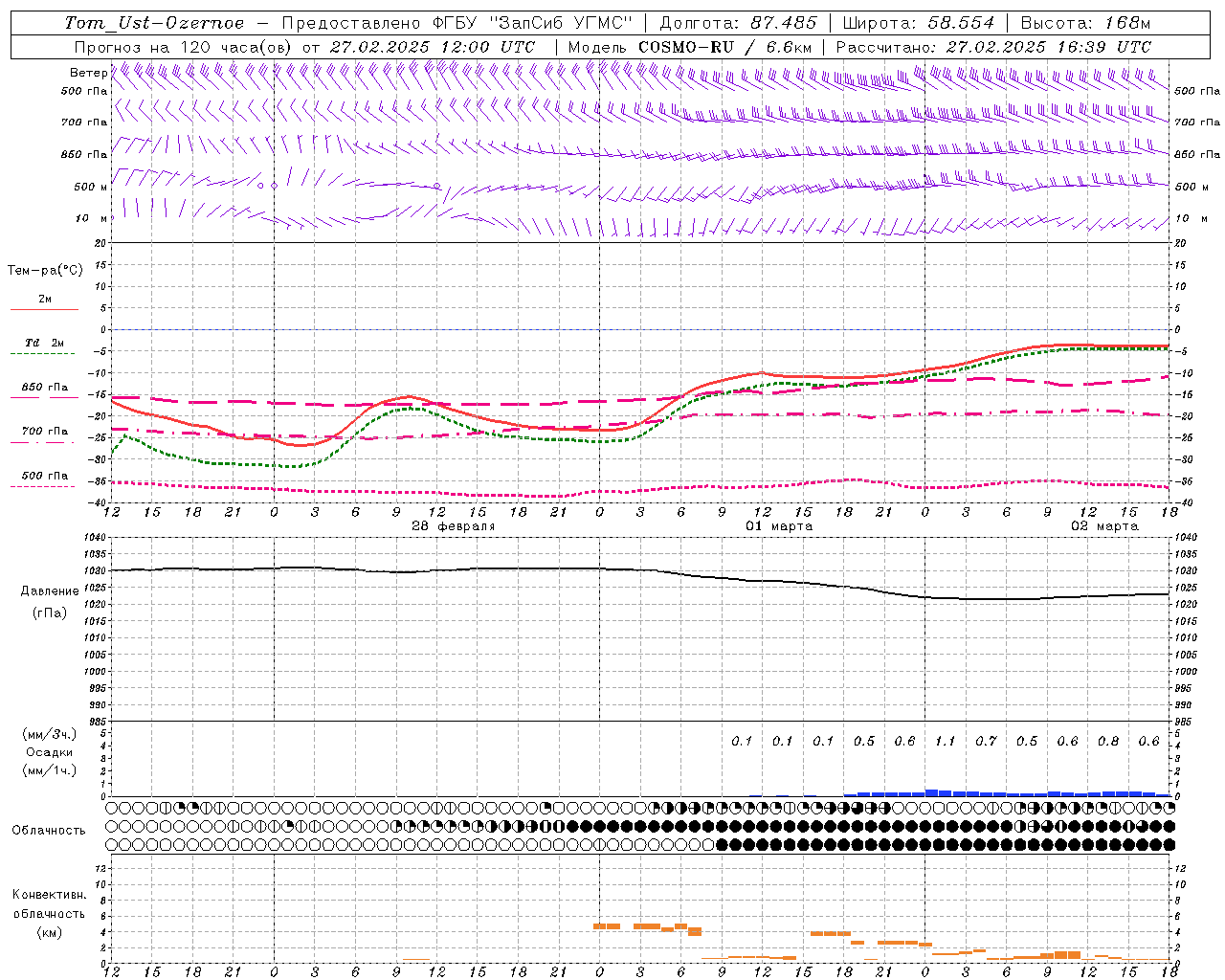Image resolution: width=1225 pixels, height=980 pixels.
Task: Click the '(км)' unit under convective cloud label
Action: [49, 932]
